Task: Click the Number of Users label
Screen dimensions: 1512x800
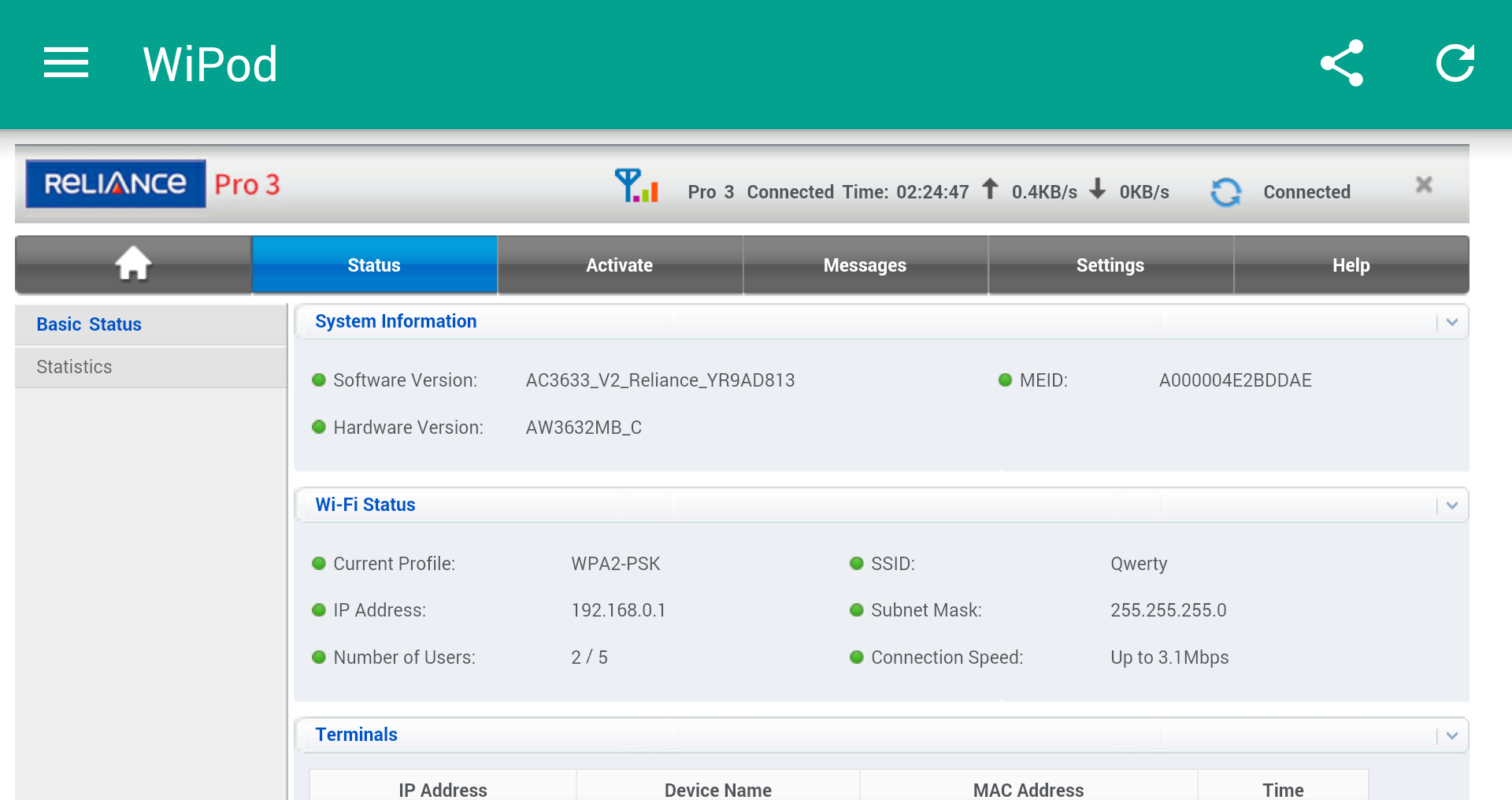Action: [404, 657]
